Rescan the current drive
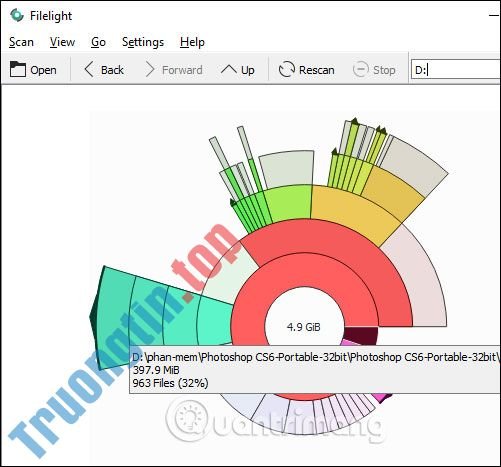This screenshot has width=501, height=467. point(306,70)
